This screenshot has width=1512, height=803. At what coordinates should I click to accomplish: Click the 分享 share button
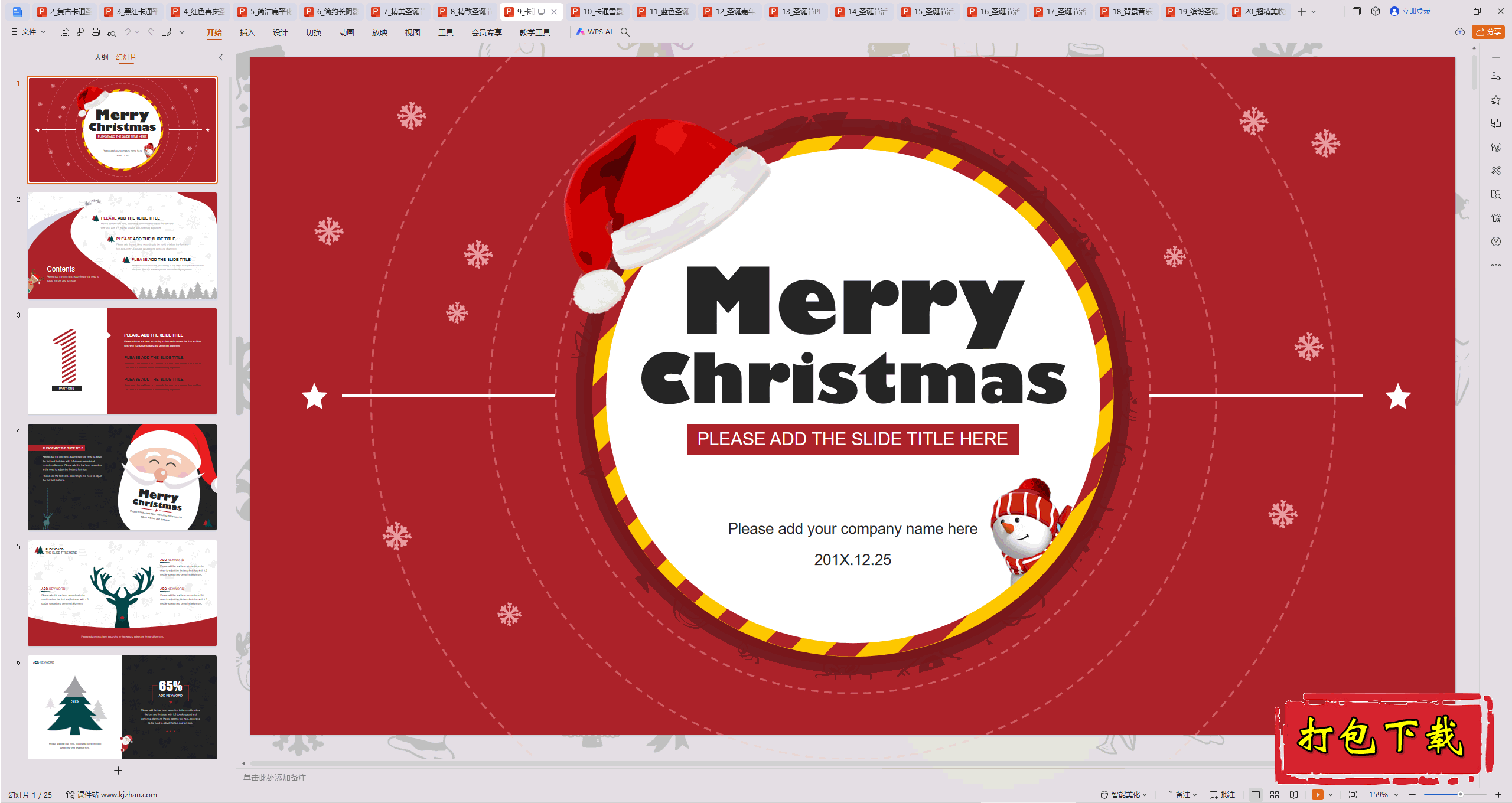click(1488, 32)
